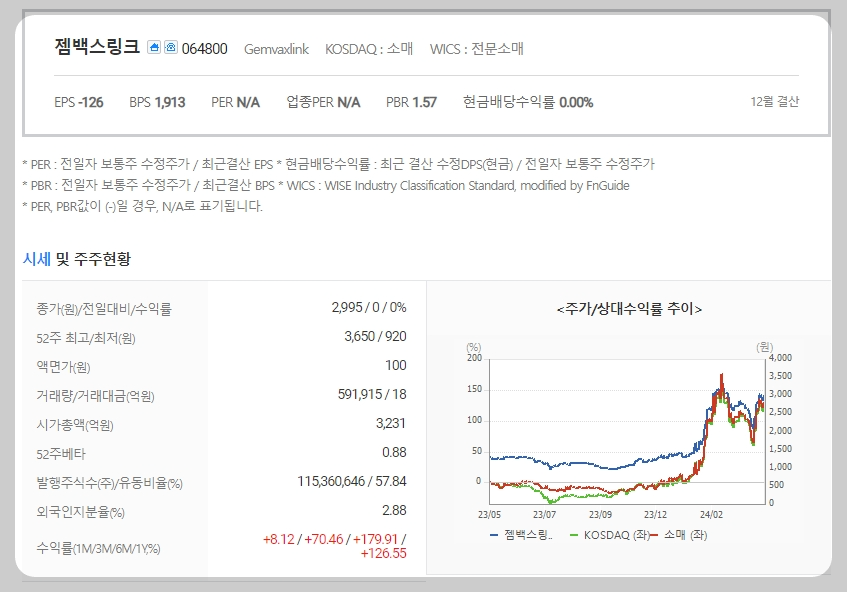
Task: Click the PBR 1.57 figure
Action: point(411,102)
